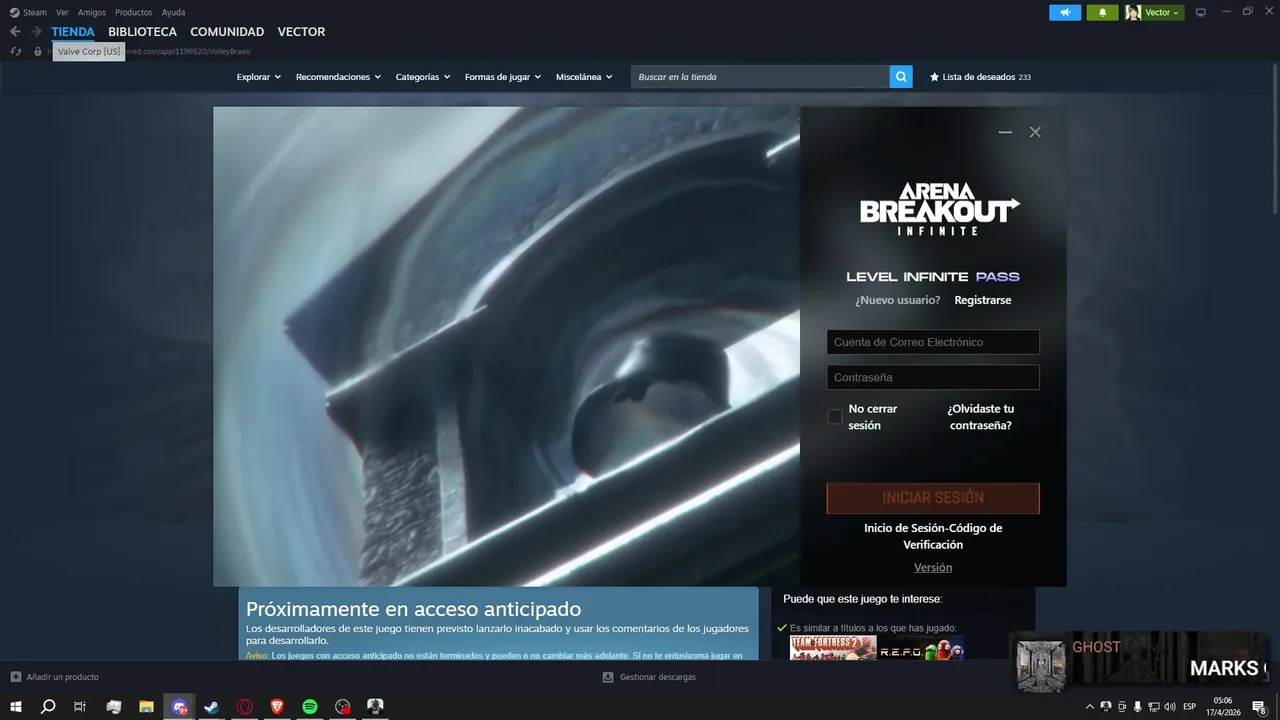Click Añadir un producto

click(x=55, y=677)
